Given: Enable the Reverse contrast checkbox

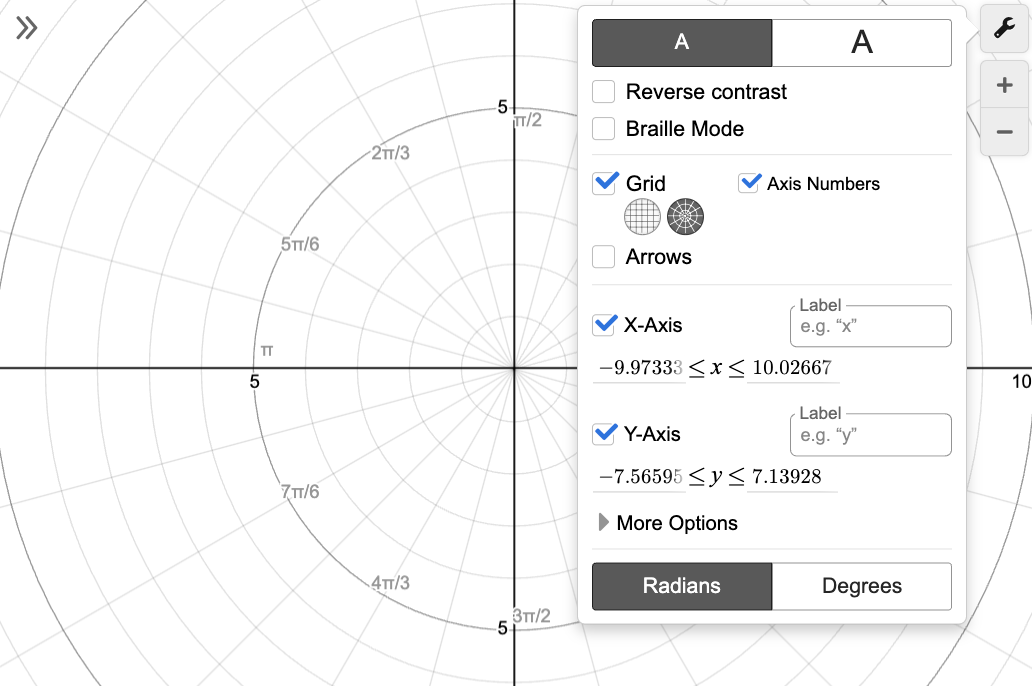Looking at the screenshot, I should pyautogui.click(x=604, y=92).
